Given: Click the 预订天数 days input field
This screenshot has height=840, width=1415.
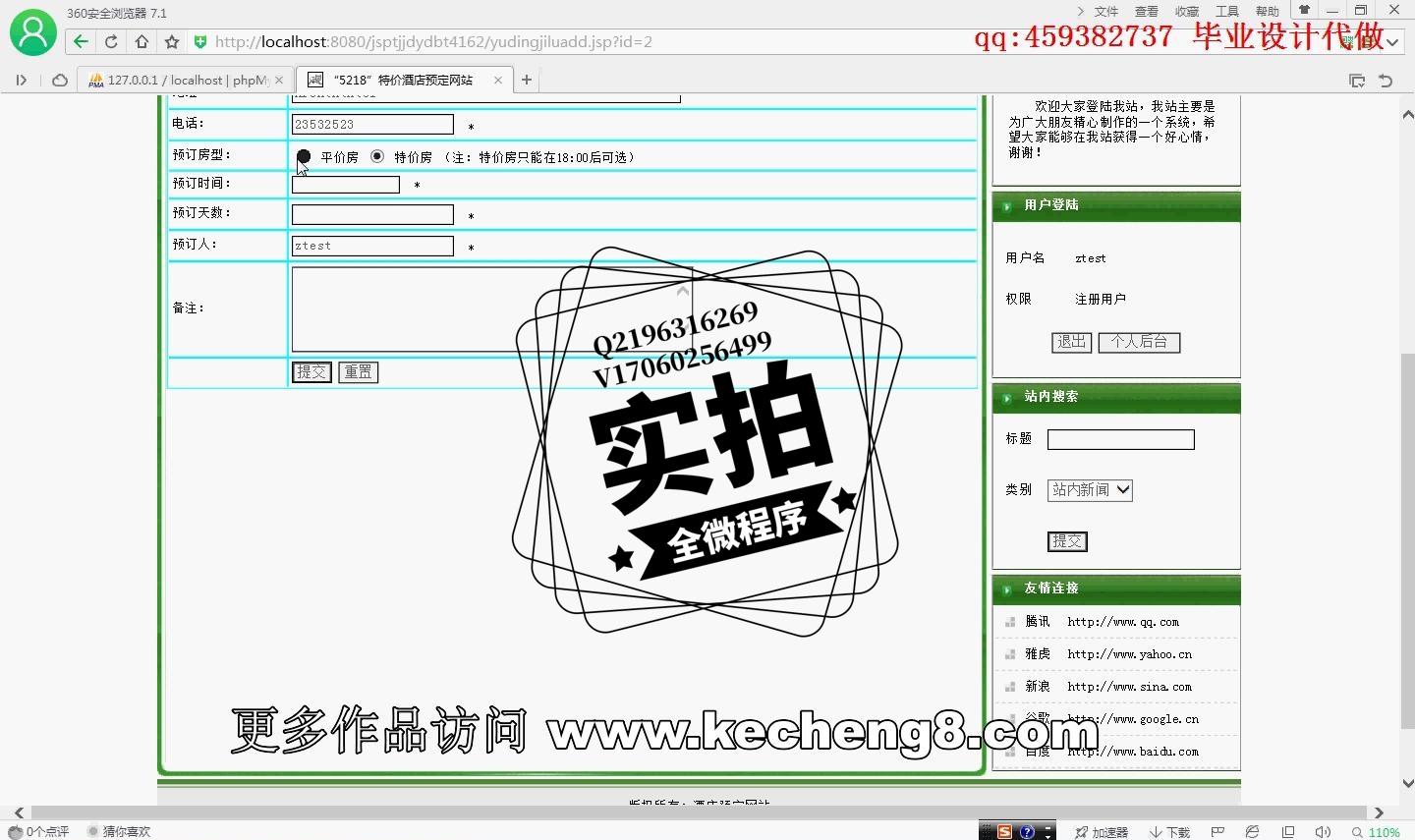Looking at the screenshot, I should tap(372, 214).
